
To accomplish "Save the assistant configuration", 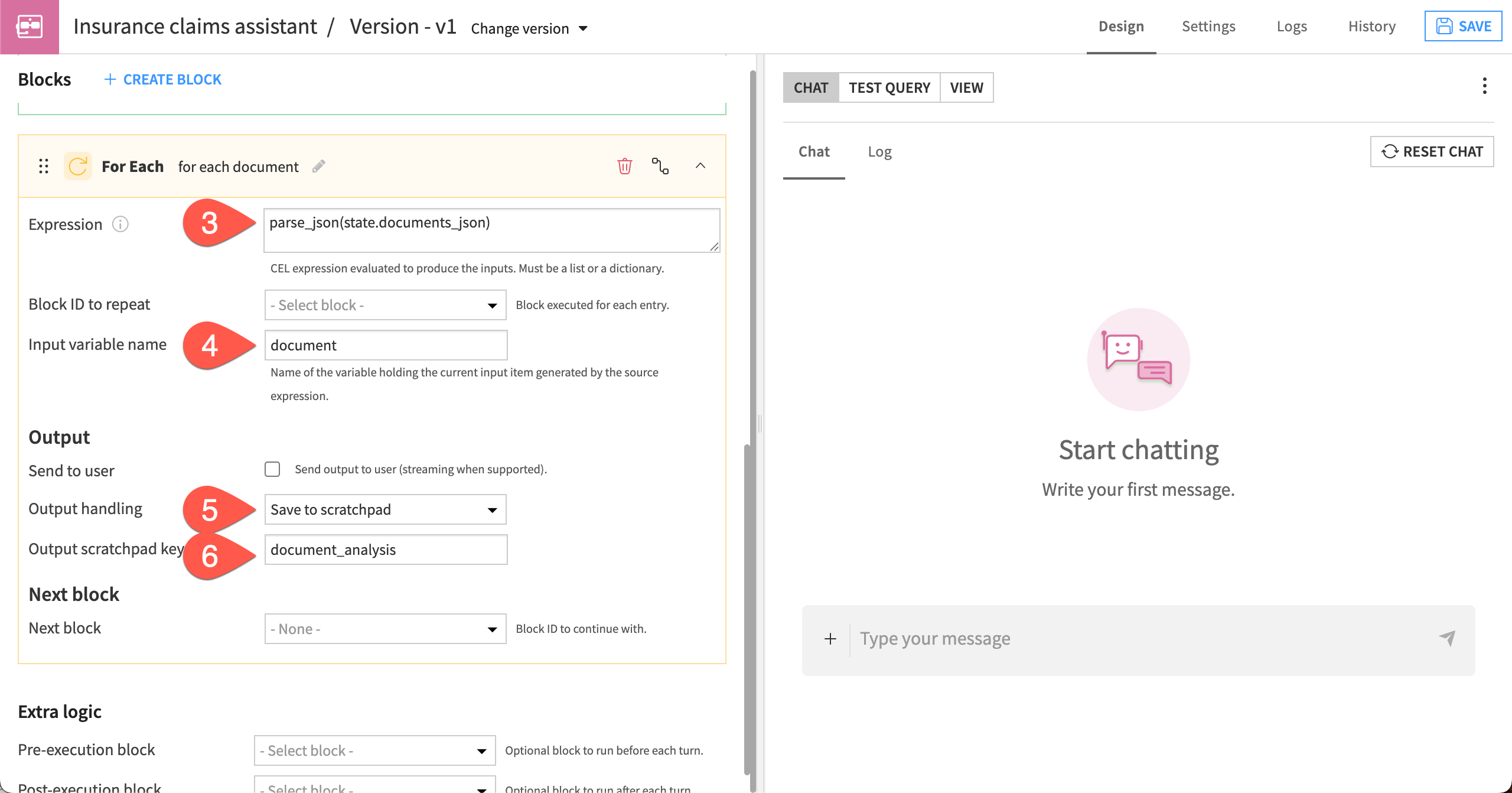I will pos(1463,26).
